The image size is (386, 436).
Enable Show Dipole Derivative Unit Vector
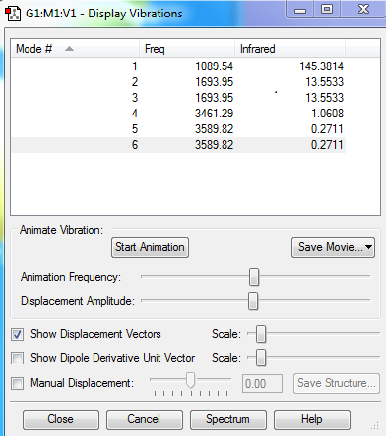click(17, 358)
